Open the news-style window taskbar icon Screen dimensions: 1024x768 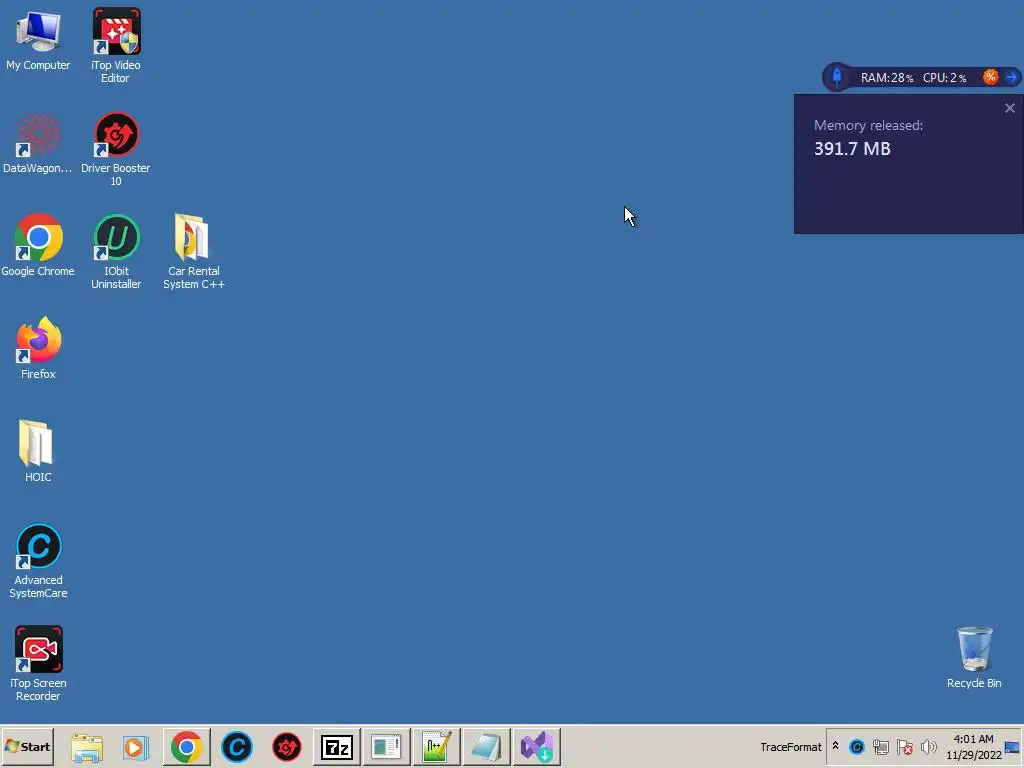point(387,747)
